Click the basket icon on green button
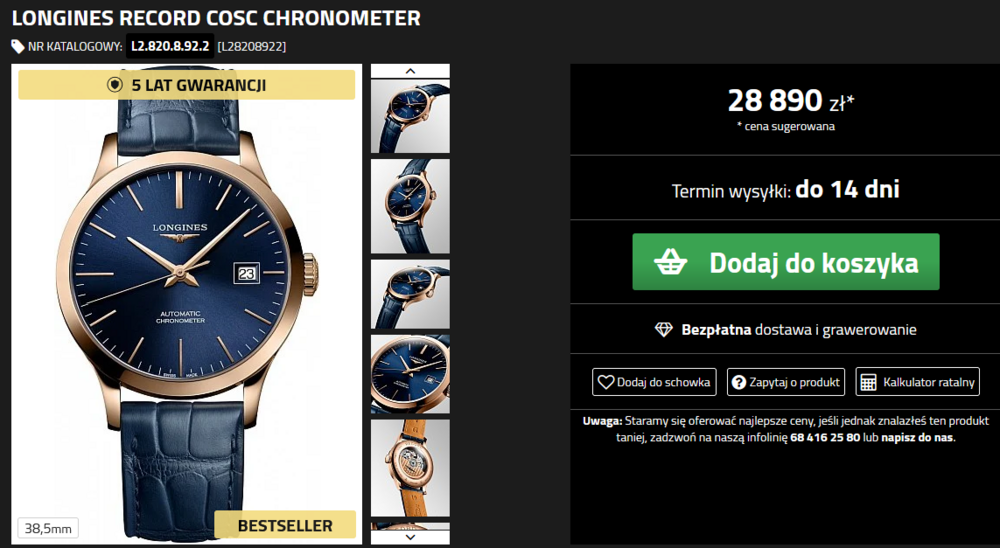 pyautogui.click(x=671, y=262)
